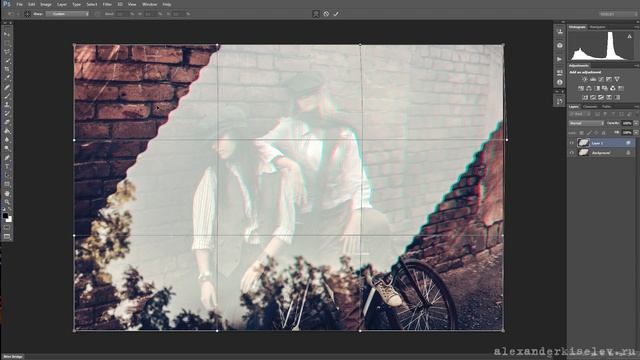Commit the transform with the checkmark

[336, 14]
